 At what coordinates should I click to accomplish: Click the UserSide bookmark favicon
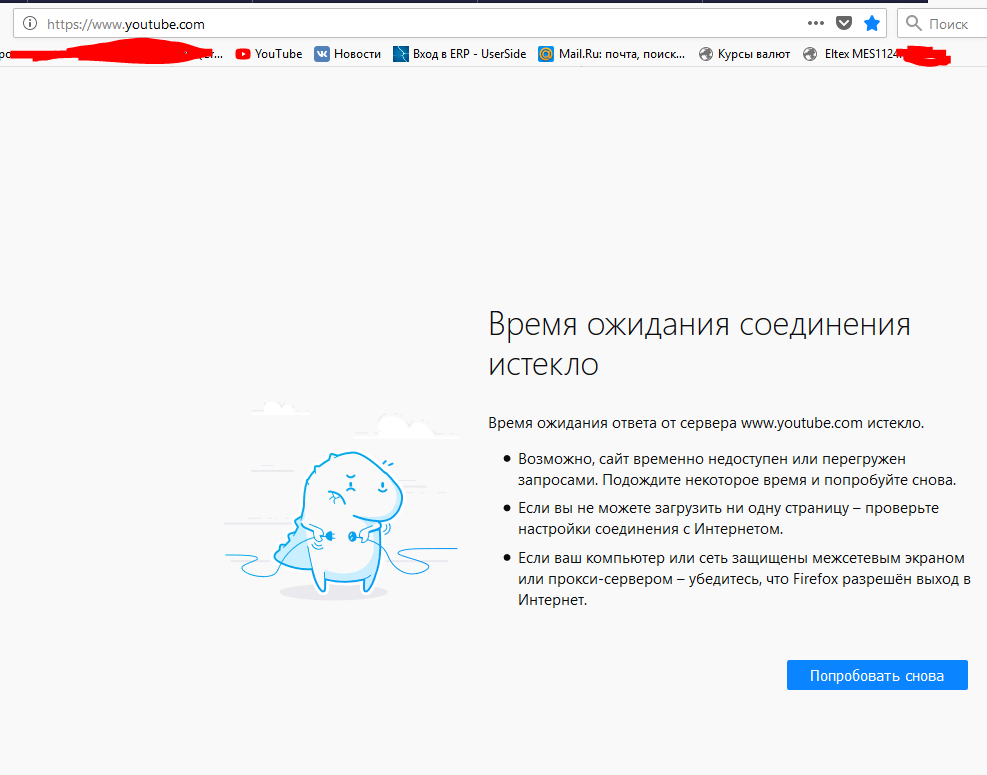400,54
